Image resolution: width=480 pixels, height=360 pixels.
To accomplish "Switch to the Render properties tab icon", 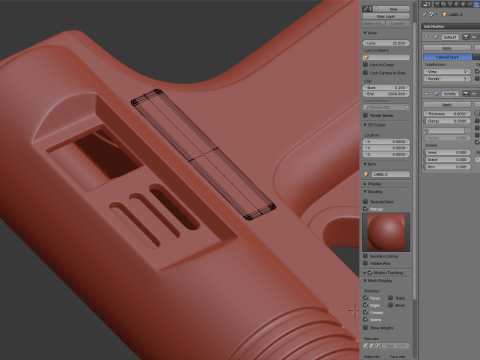I will point(437,4).
